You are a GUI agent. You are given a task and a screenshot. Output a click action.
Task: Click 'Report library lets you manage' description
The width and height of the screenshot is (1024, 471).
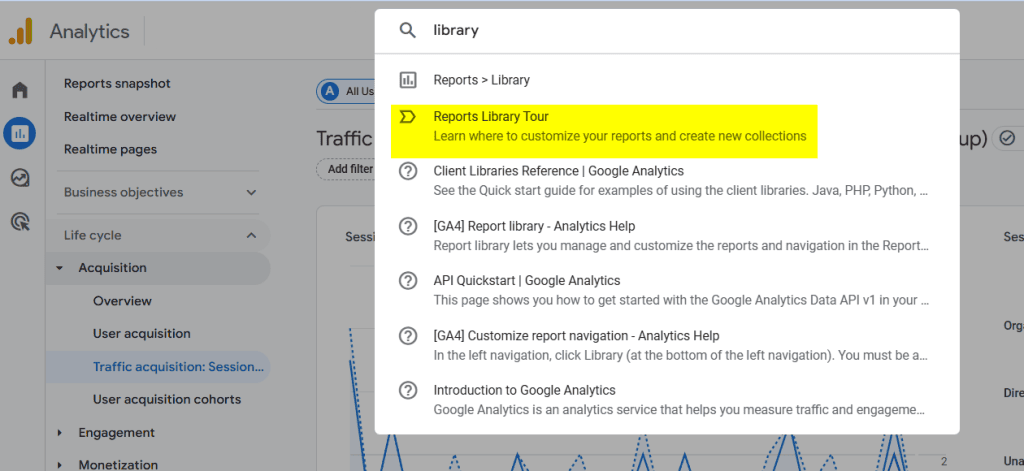point(681,246)
